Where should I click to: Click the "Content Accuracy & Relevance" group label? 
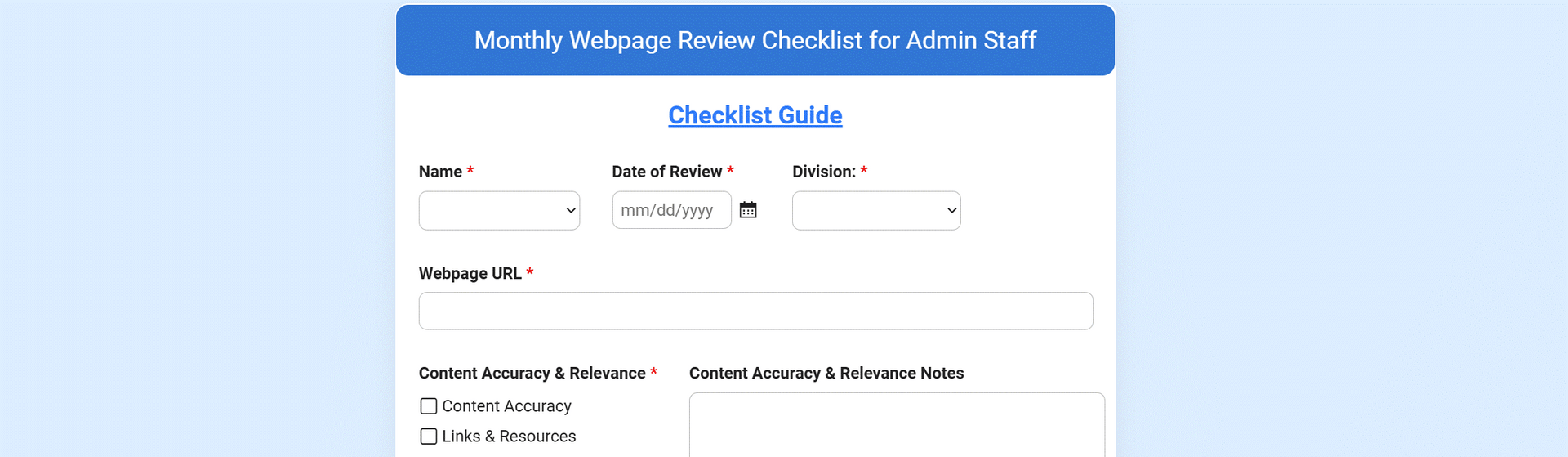tap(532, 374)
